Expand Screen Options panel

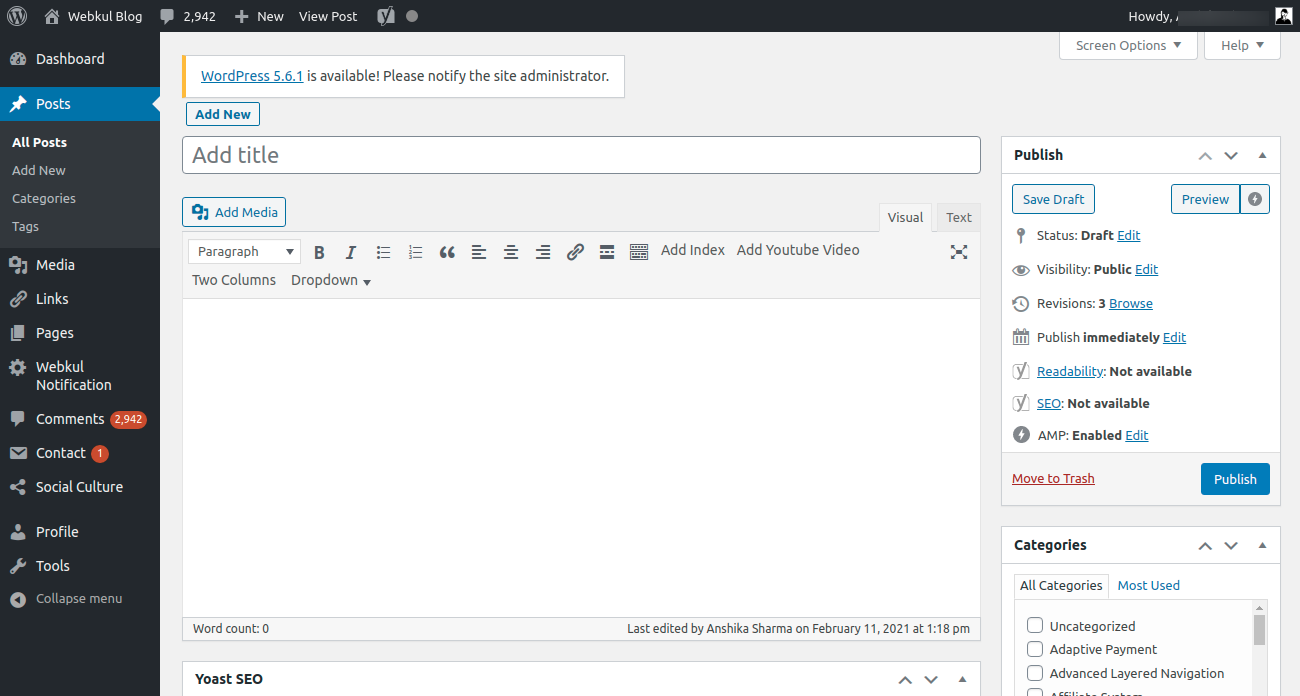coord(1128,45)
